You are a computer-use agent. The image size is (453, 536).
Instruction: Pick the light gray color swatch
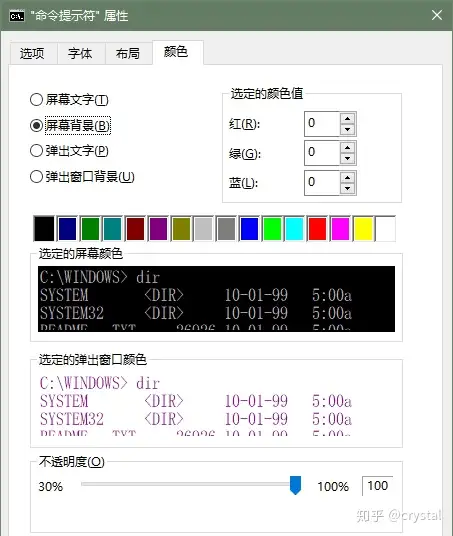pos(203,228)
